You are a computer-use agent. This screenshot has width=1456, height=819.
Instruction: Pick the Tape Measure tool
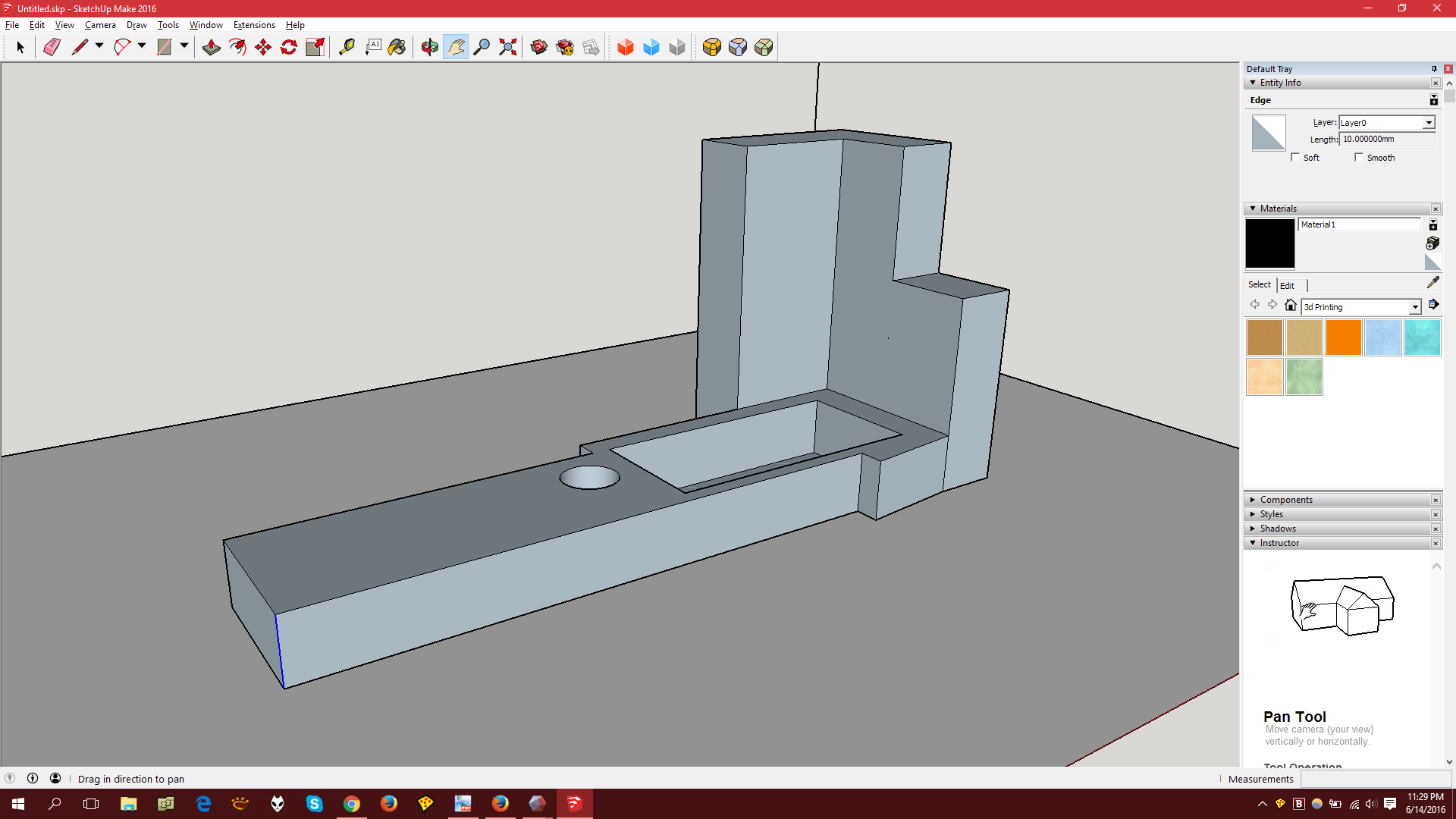pyautogui.click(x=347, y=47)
